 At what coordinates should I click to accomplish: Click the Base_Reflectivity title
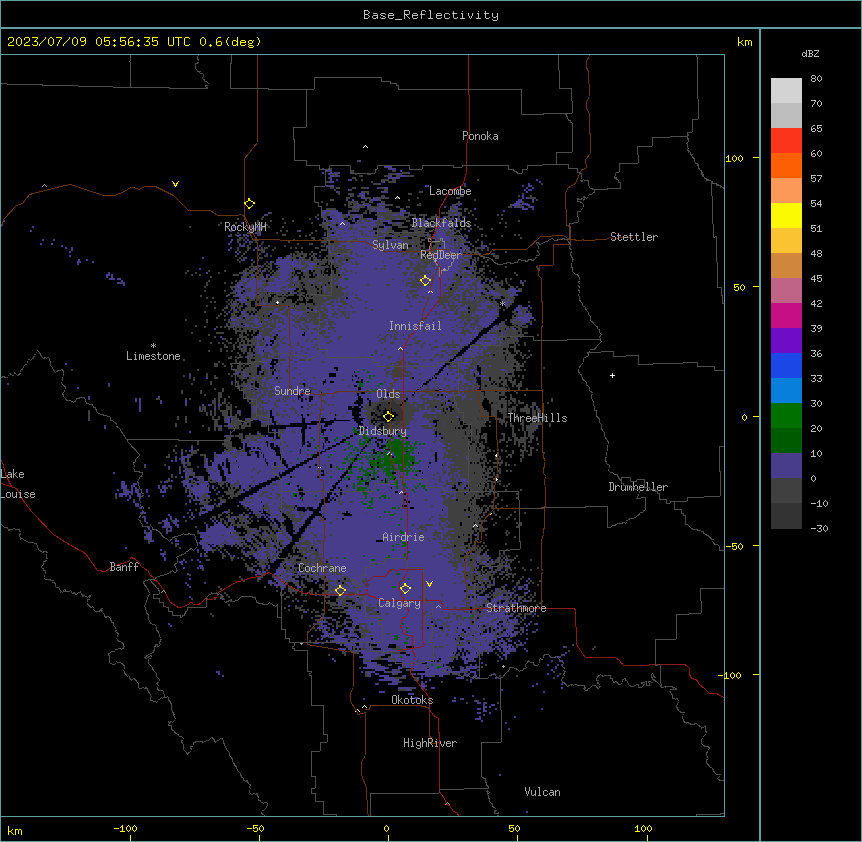point(431,15)
